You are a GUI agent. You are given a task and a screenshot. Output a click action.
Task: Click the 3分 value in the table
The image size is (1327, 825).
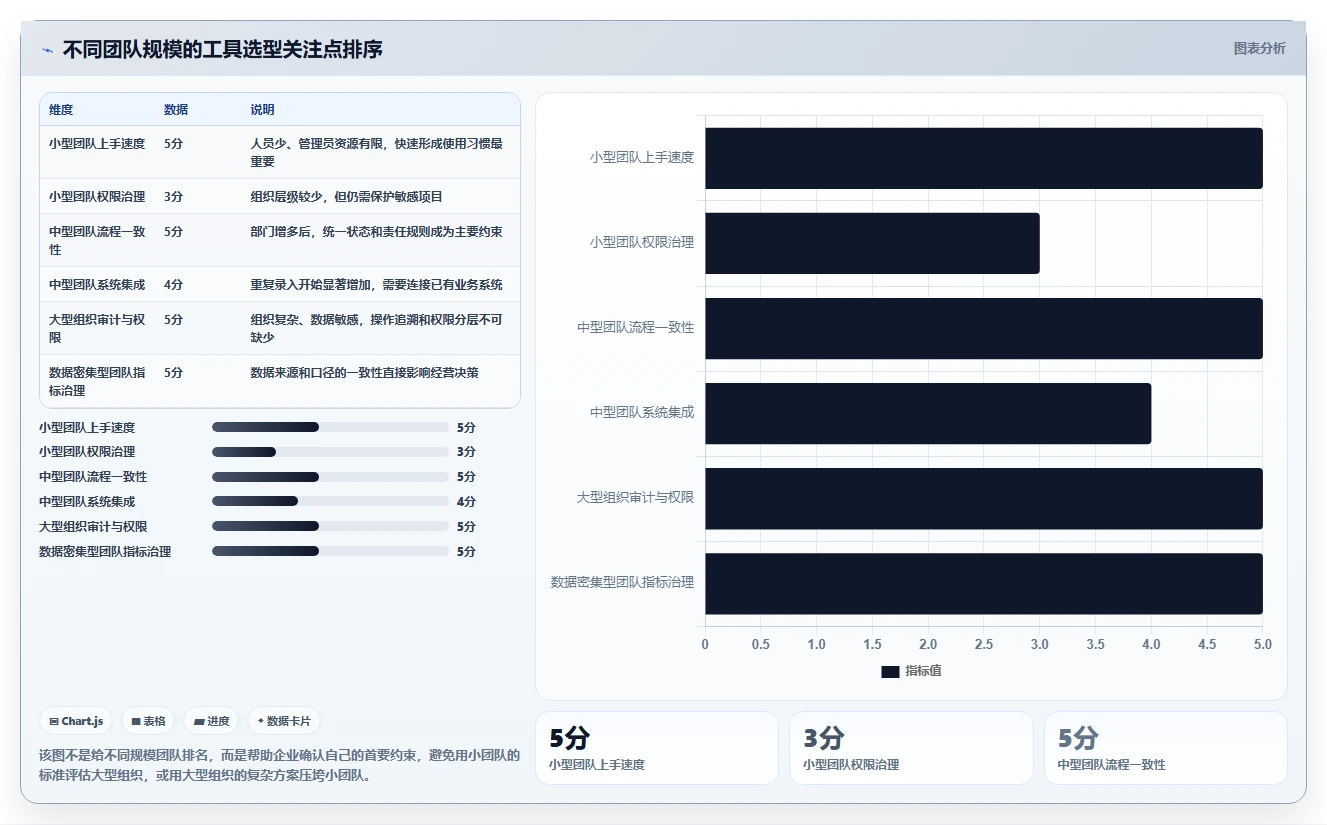pyautogui.click(x=173, y=197)
